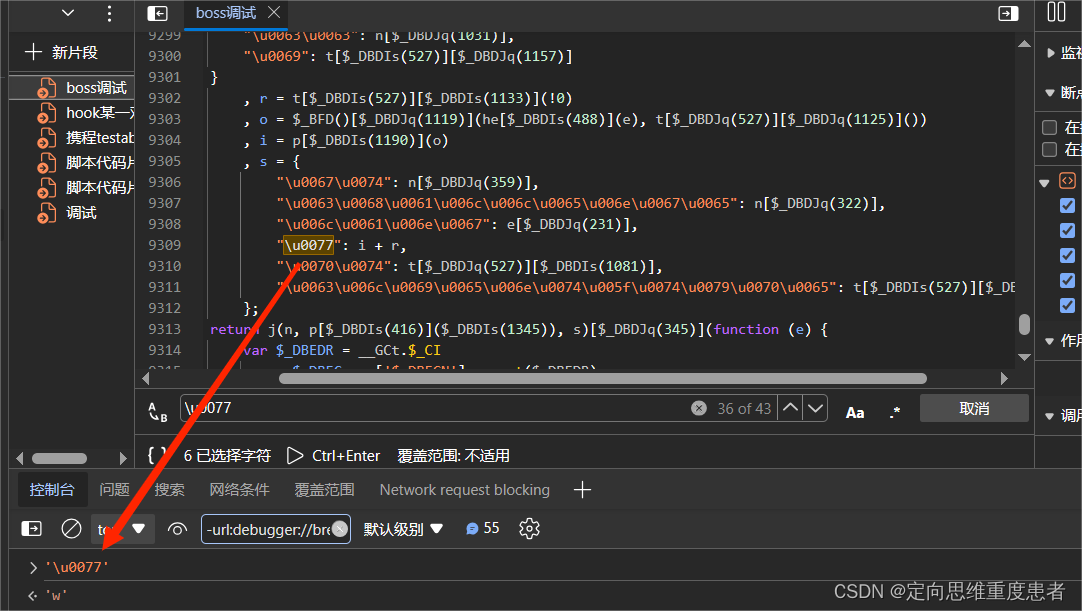
Task: Cancel the search with 取消
Action: pos(974,408)
